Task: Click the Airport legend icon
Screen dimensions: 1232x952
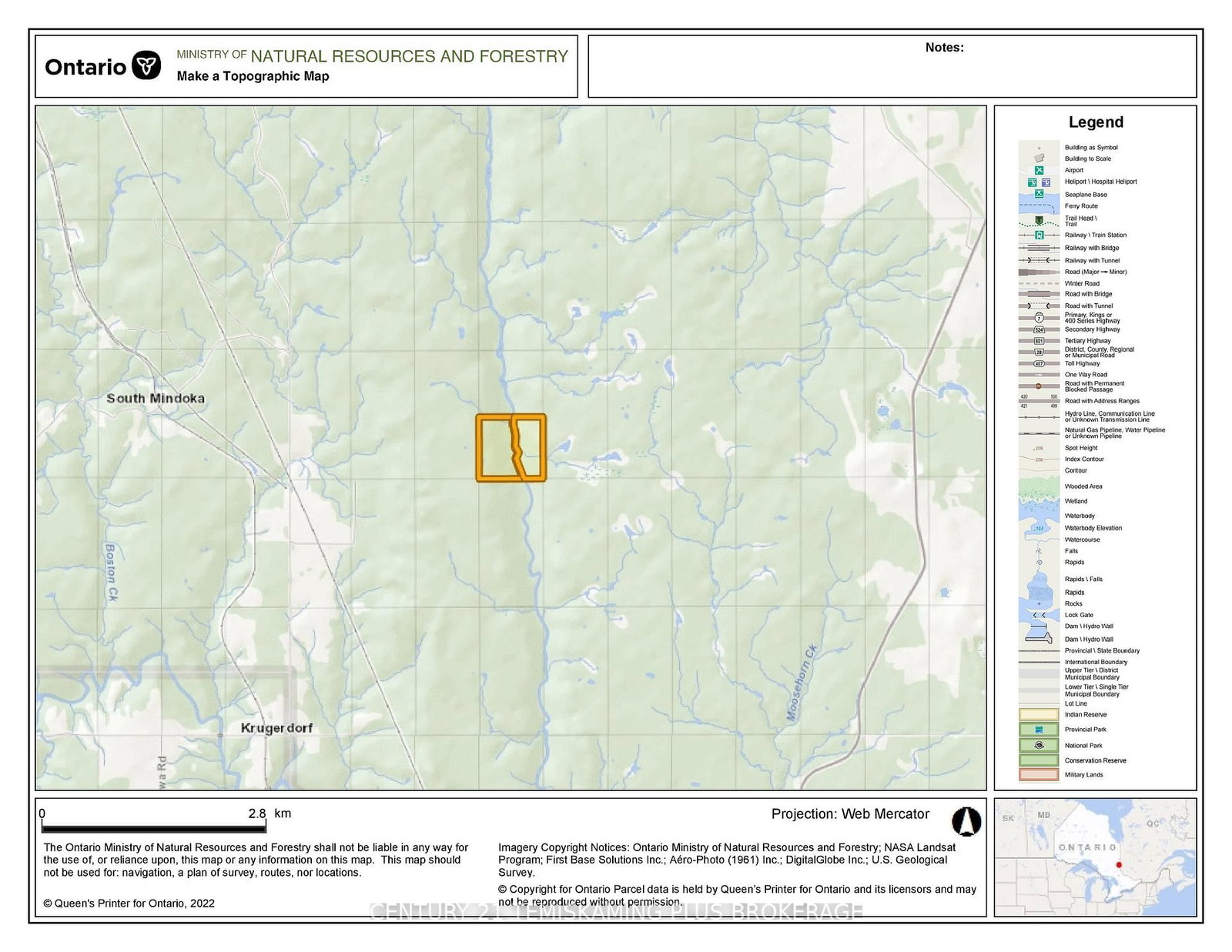Action: tap(1039, 170)
